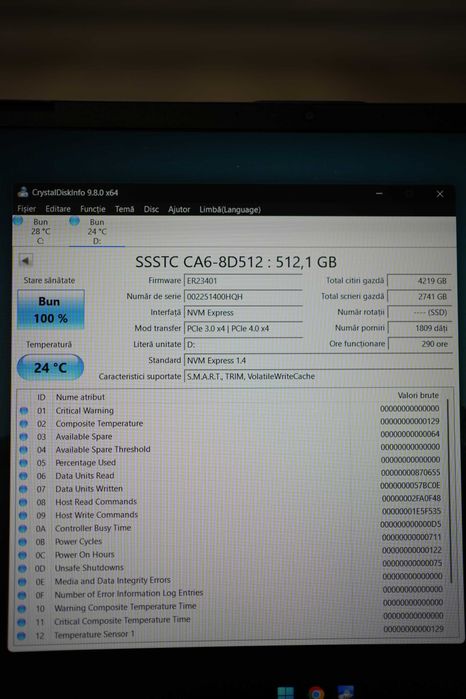466x699 pixels.
Task: Click raw value 00000000870655
Action: coord(410,473)
